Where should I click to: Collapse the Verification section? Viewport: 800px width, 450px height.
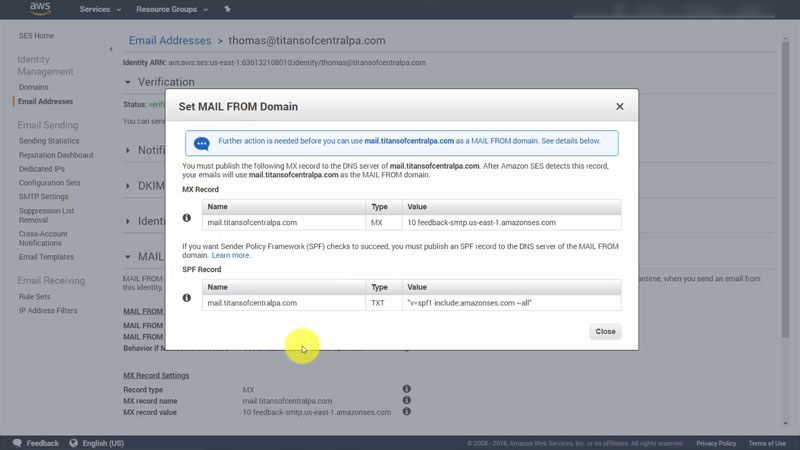coord(128,82)
